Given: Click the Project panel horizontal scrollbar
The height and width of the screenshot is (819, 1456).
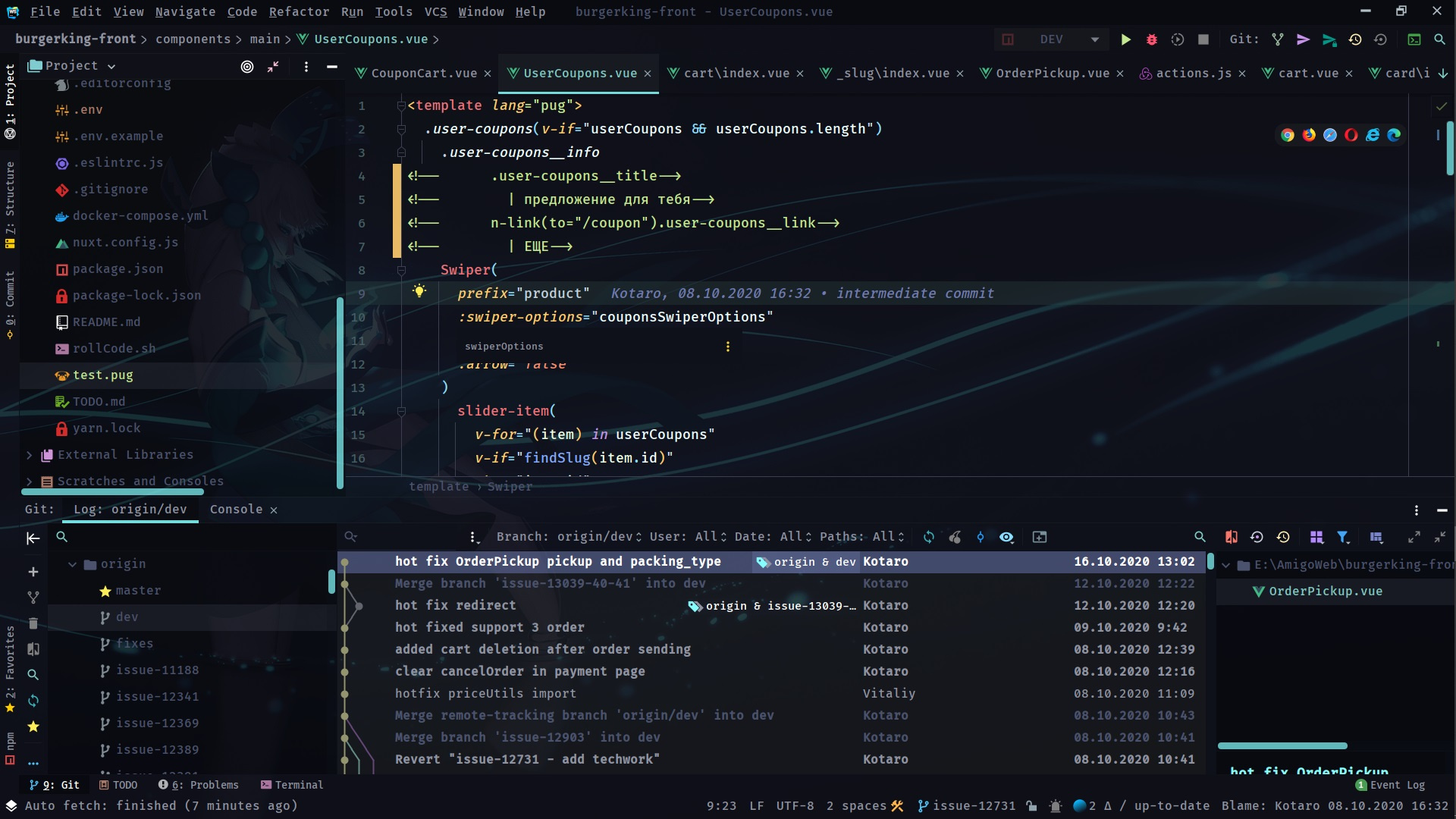Looking at the screenshot, I should point(112,491).
